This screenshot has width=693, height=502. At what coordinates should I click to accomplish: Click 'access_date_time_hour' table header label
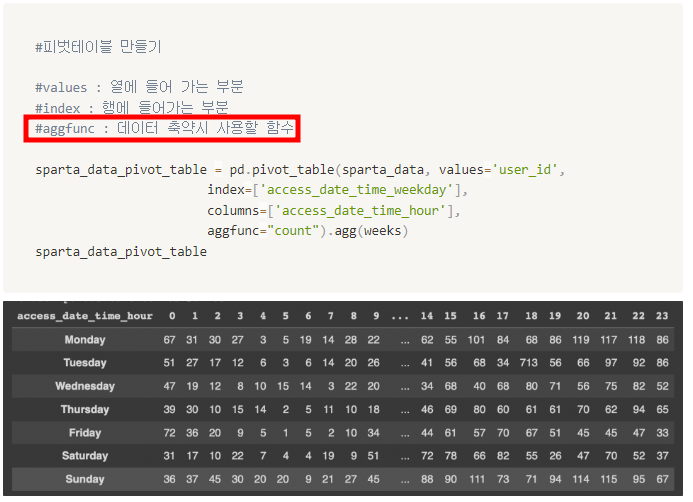[x=85, y=316]
